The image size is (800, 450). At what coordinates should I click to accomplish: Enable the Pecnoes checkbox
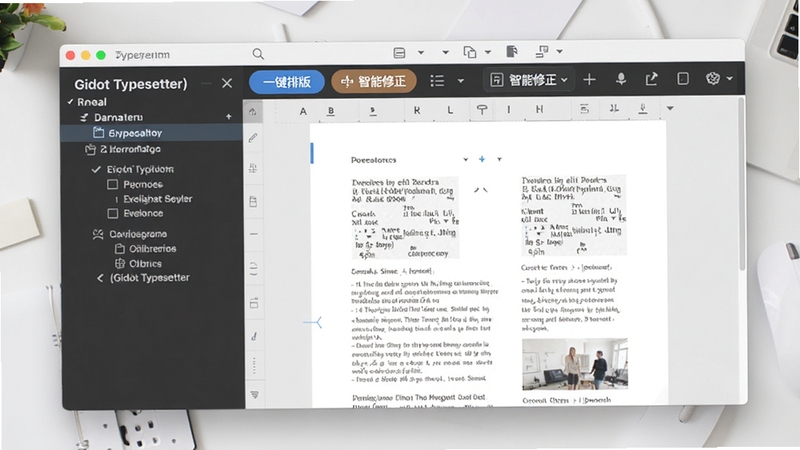(x=113, y=184)
